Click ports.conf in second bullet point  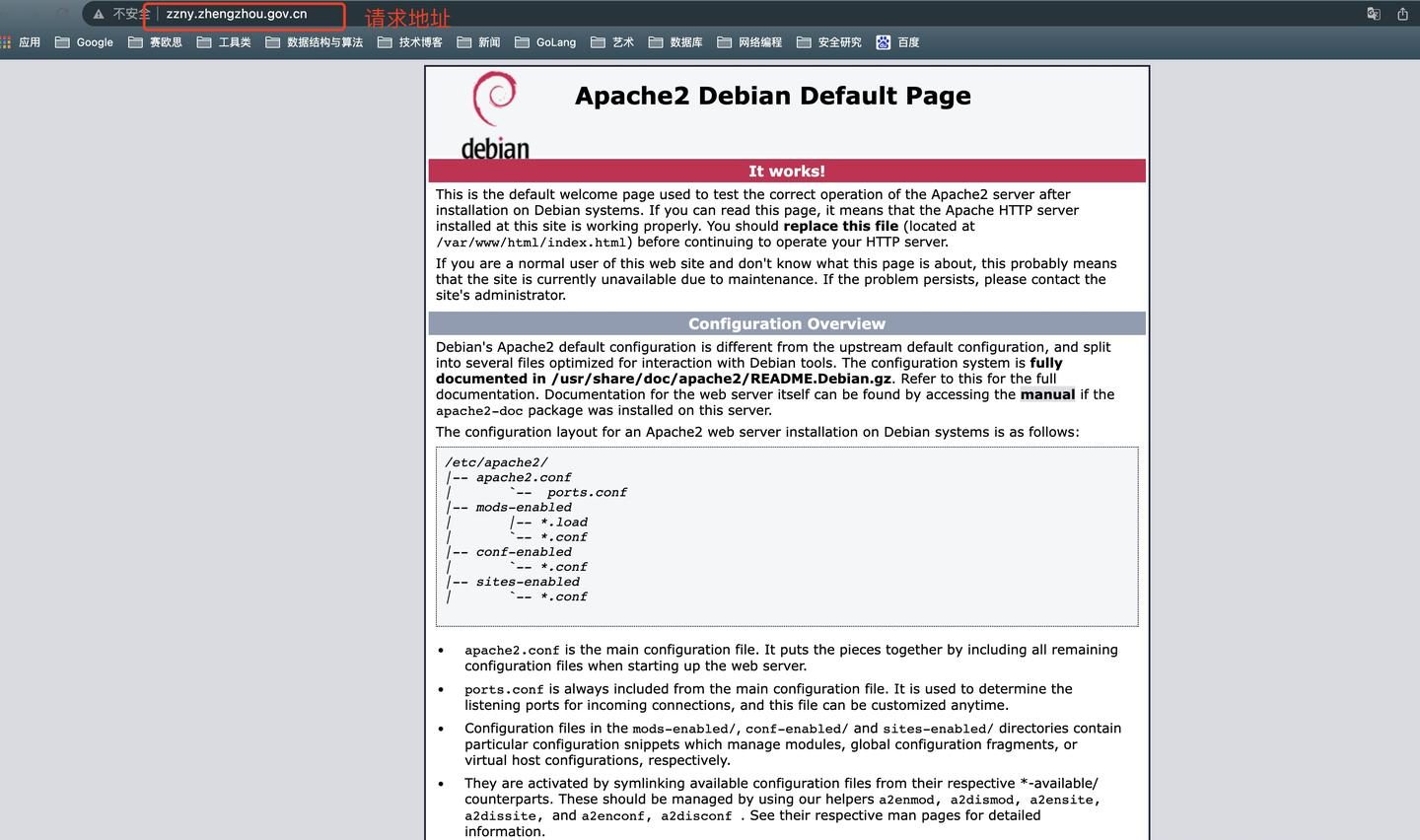pos(504,690)
